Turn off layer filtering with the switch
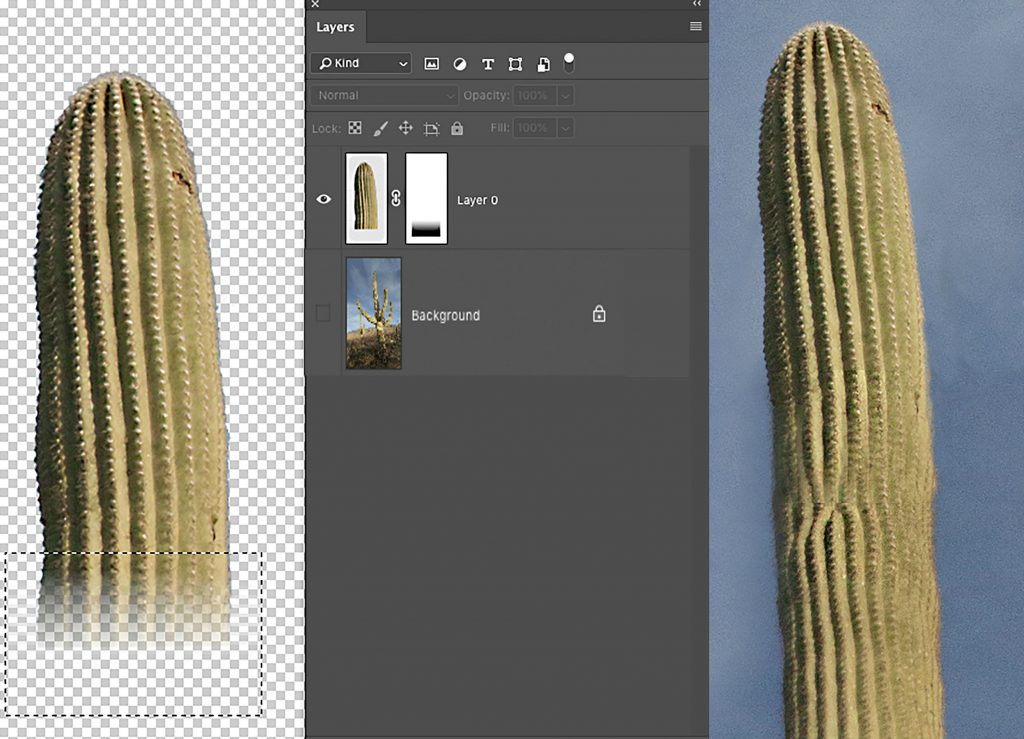The image size is (1024, 739). coord(567,63)
